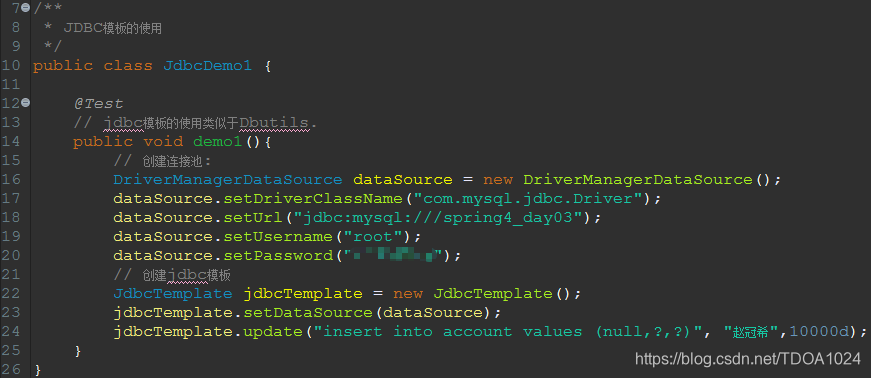
Task: Click the setPassword method call
Action: (x=278, y=256)
